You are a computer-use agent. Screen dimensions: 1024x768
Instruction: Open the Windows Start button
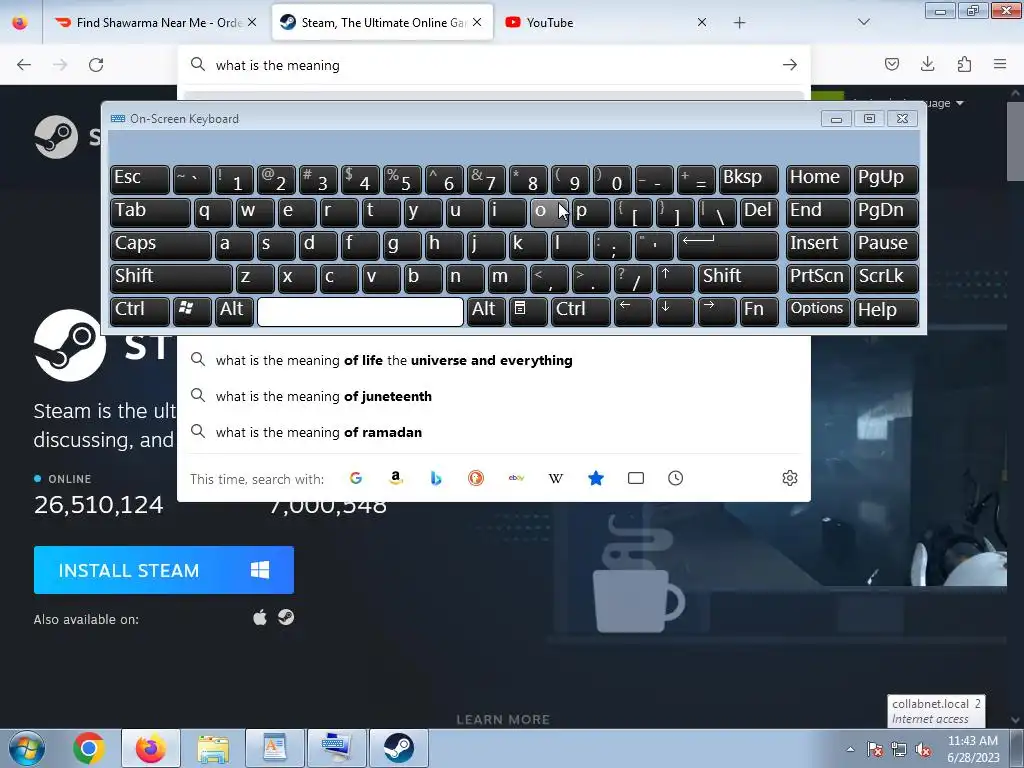25,748
